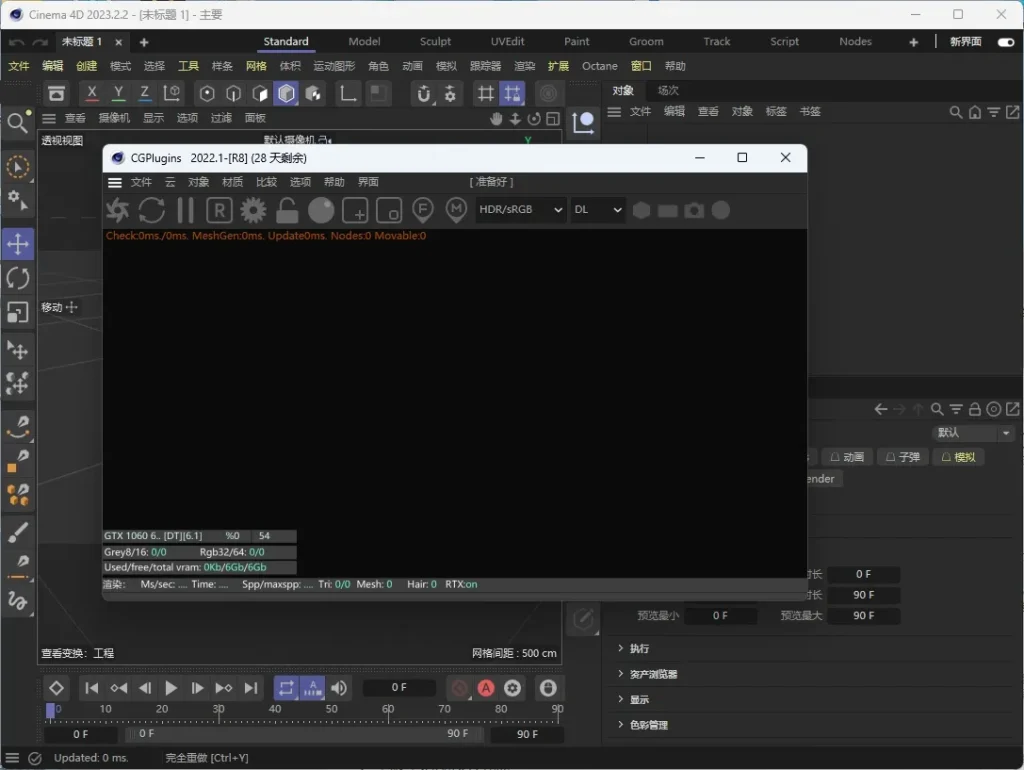This screenshot has width=1024, height=770.
Task: Toggle timeline loop playback button
Action: tap(286, 688)
